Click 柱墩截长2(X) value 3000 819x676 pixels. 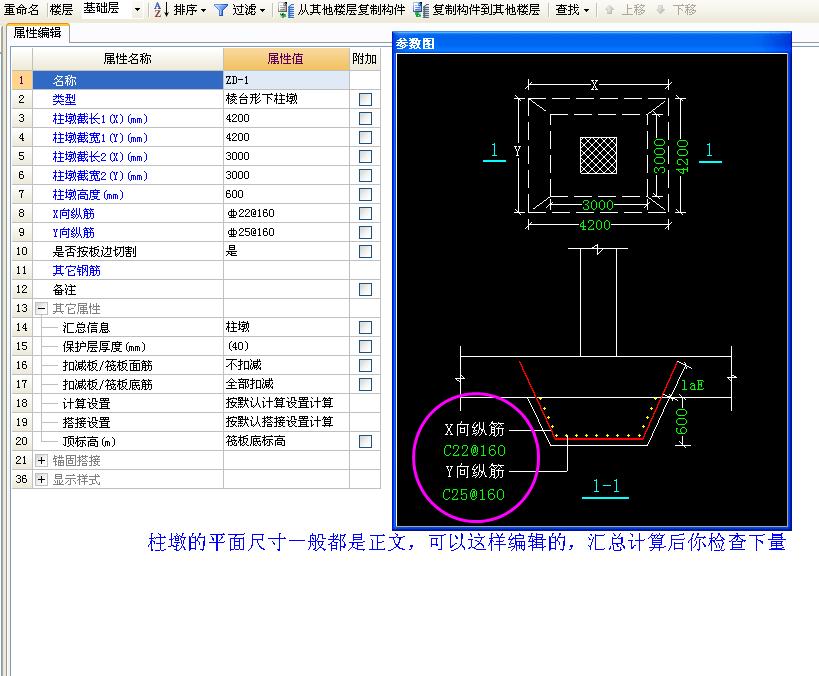click(x=286, y=156)
